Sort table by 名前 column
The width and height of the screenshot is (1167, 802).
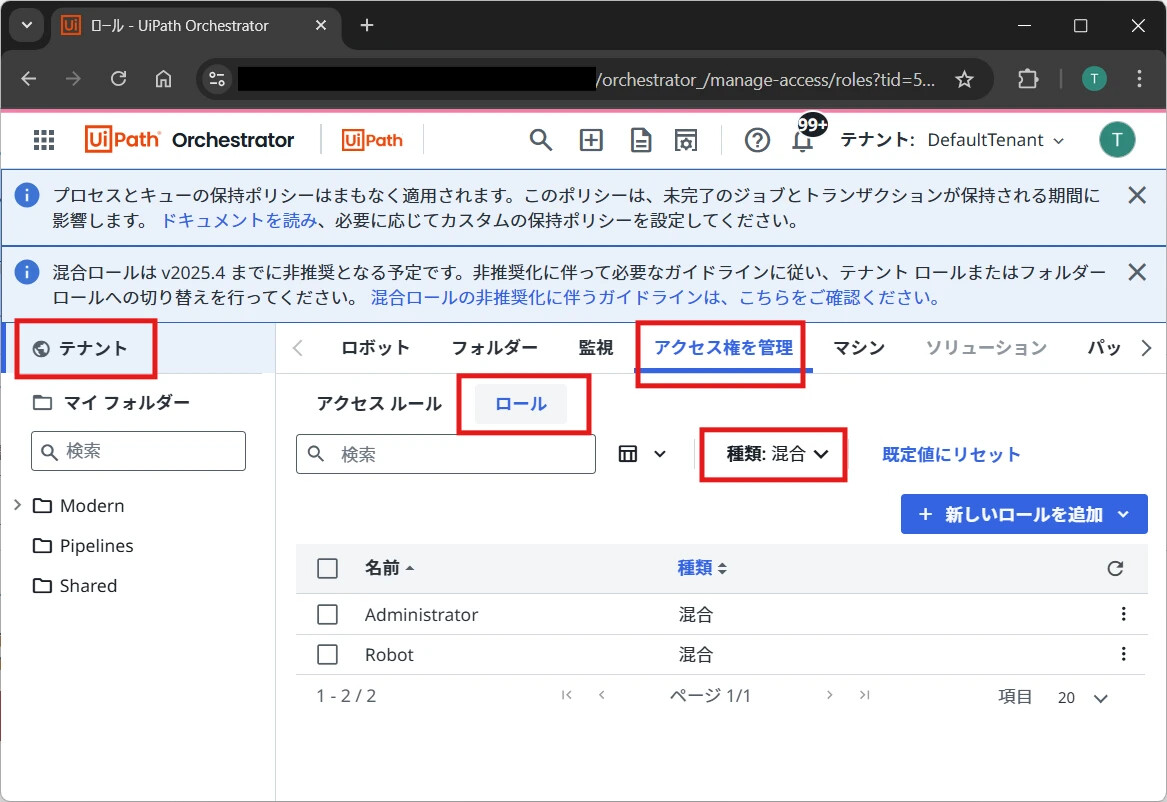pyautogui.click(x=389, y=568)
